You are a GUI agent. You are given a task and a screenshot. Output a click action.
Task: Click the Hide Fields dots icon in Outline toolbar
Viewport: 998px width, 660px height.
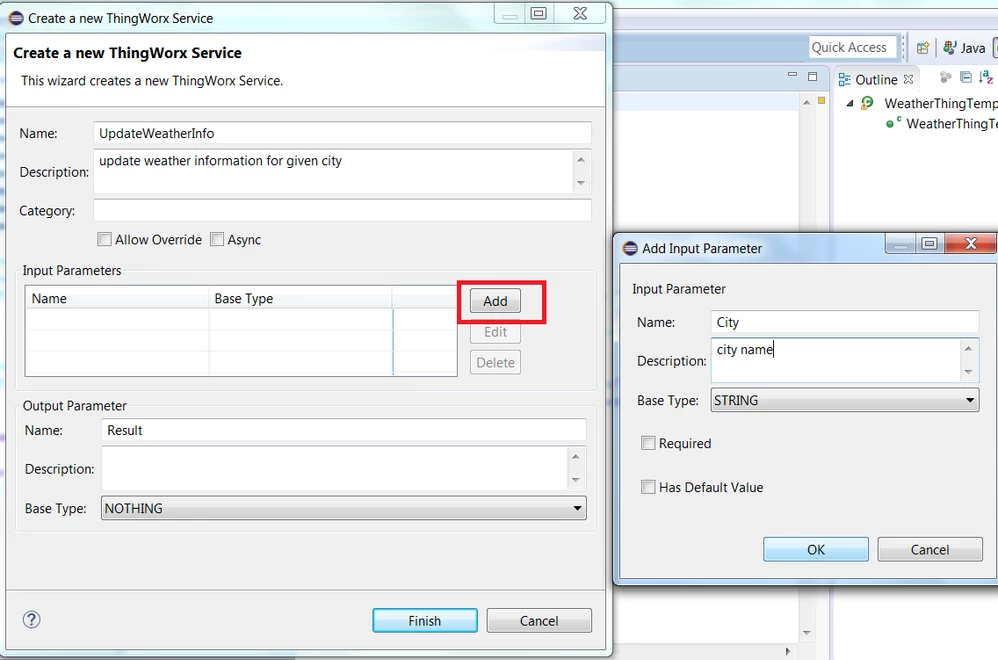(x=944, y=78)
